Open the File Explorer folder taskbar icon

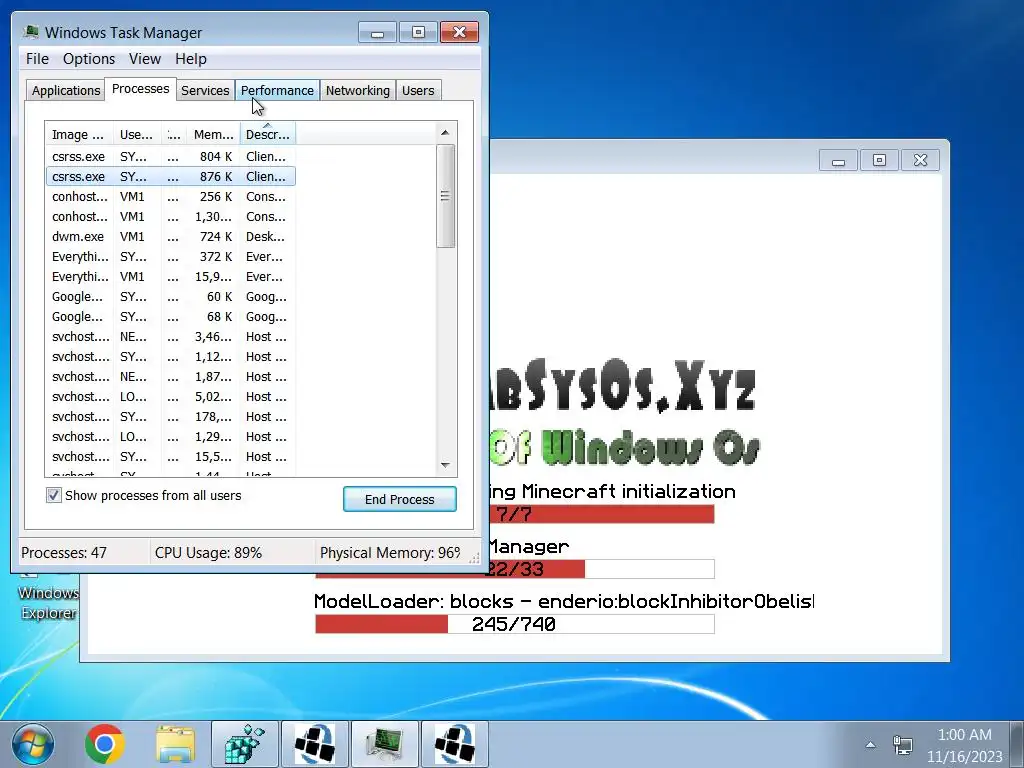pyautogui.click(x=175, y=744)
